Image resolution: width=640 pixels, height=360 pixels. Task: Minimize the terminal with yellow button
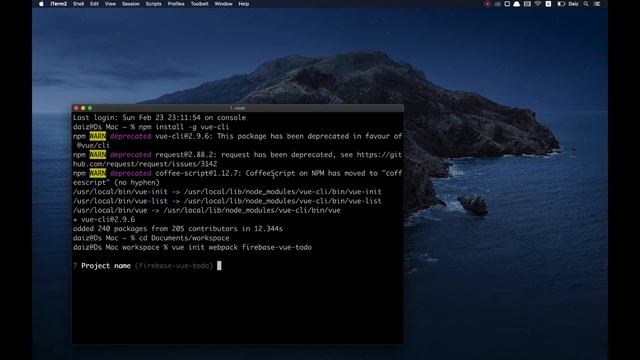point(83,108)
